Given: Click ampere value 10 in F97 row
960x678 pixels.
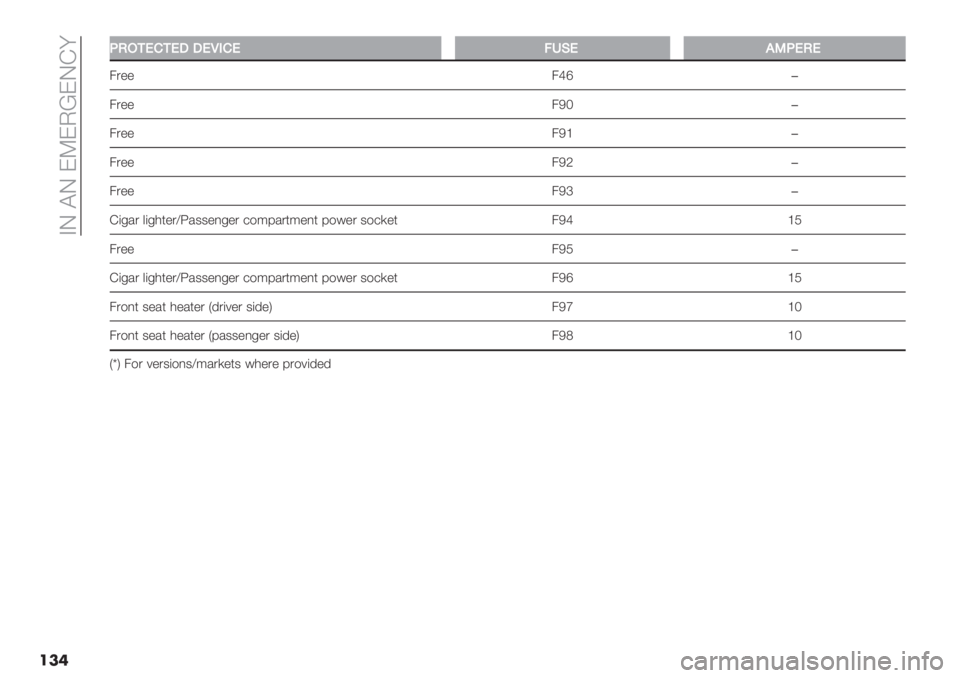Looking at the screenshot, I should pyautogui.click(x=795, y=307).
